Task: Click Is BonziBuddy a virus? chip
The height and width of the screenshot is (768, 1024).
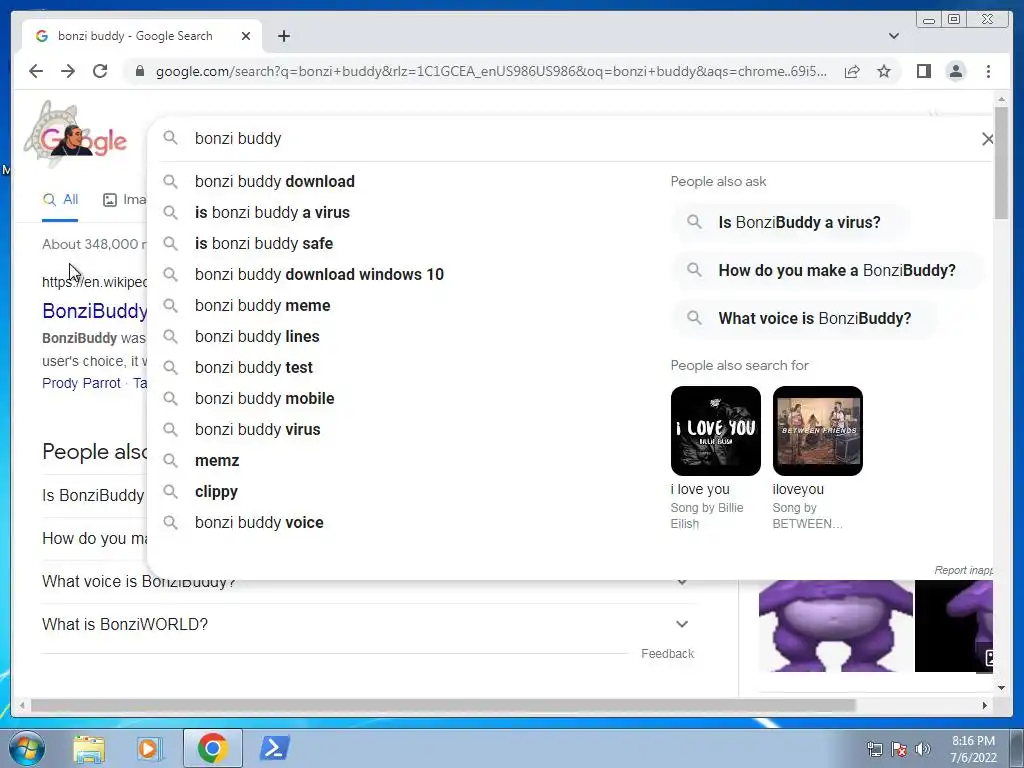Action: click(790, 222)
